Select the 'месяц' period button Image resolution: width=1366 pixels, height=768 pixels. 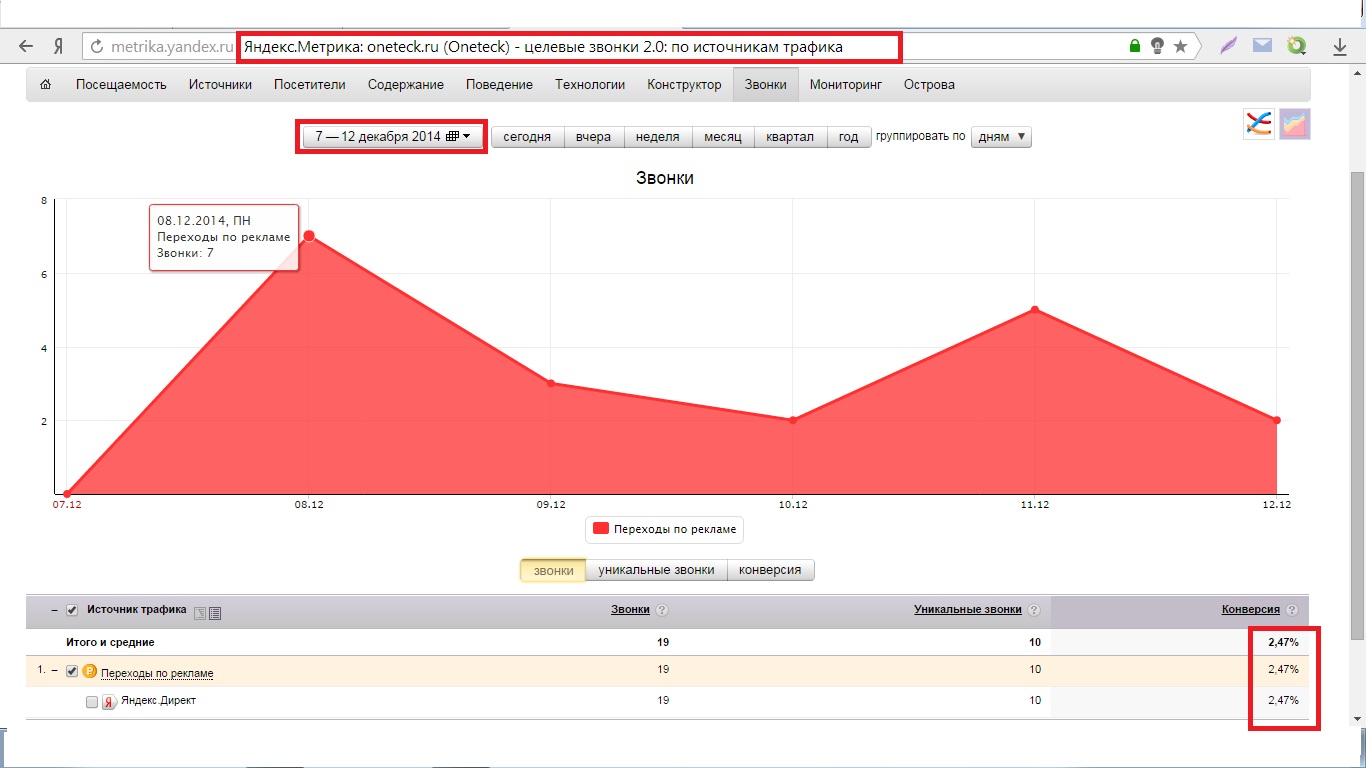coord(722,137)
